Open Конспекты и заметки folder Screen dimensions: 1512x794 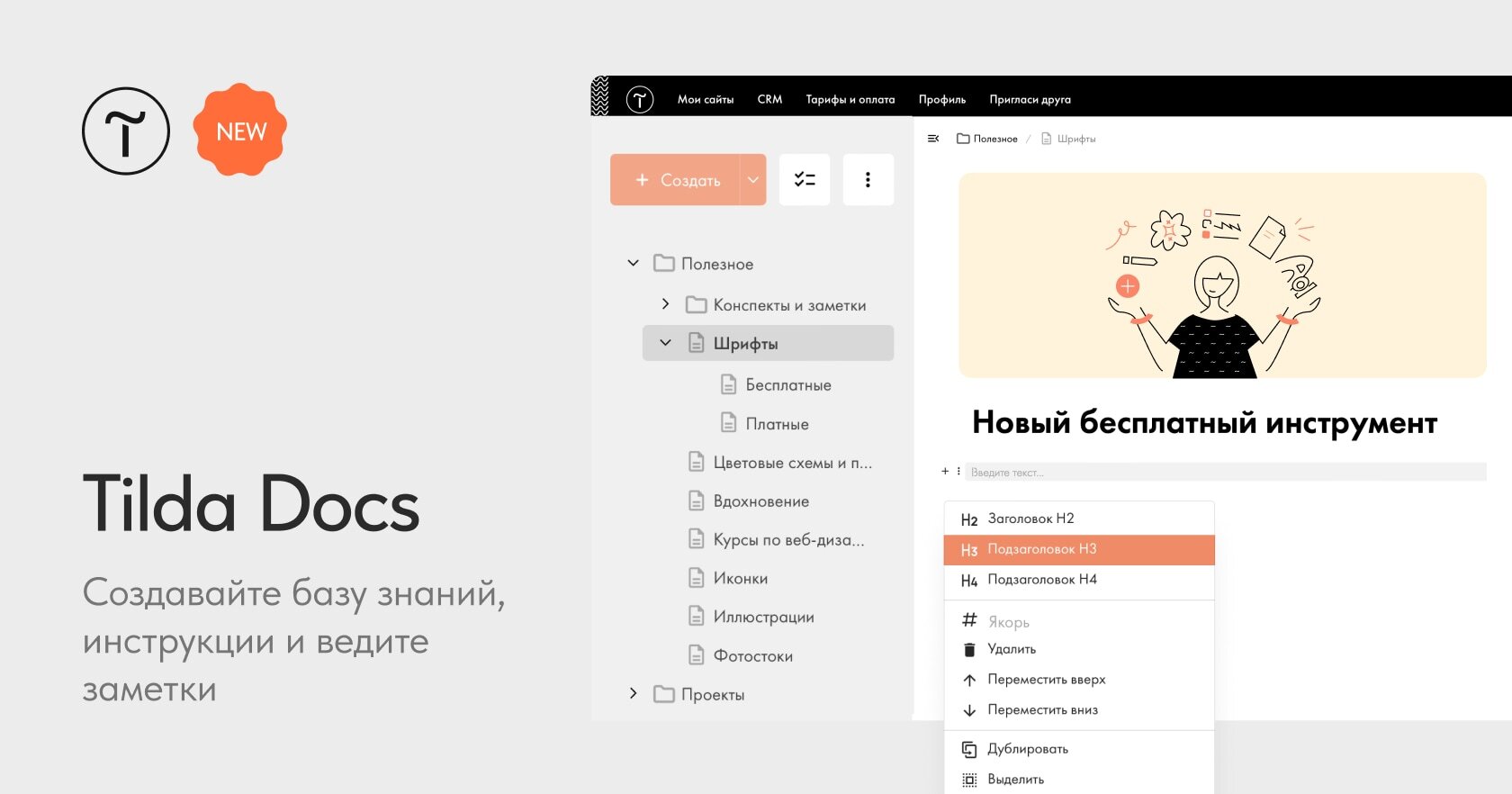[x=789, y=305]
